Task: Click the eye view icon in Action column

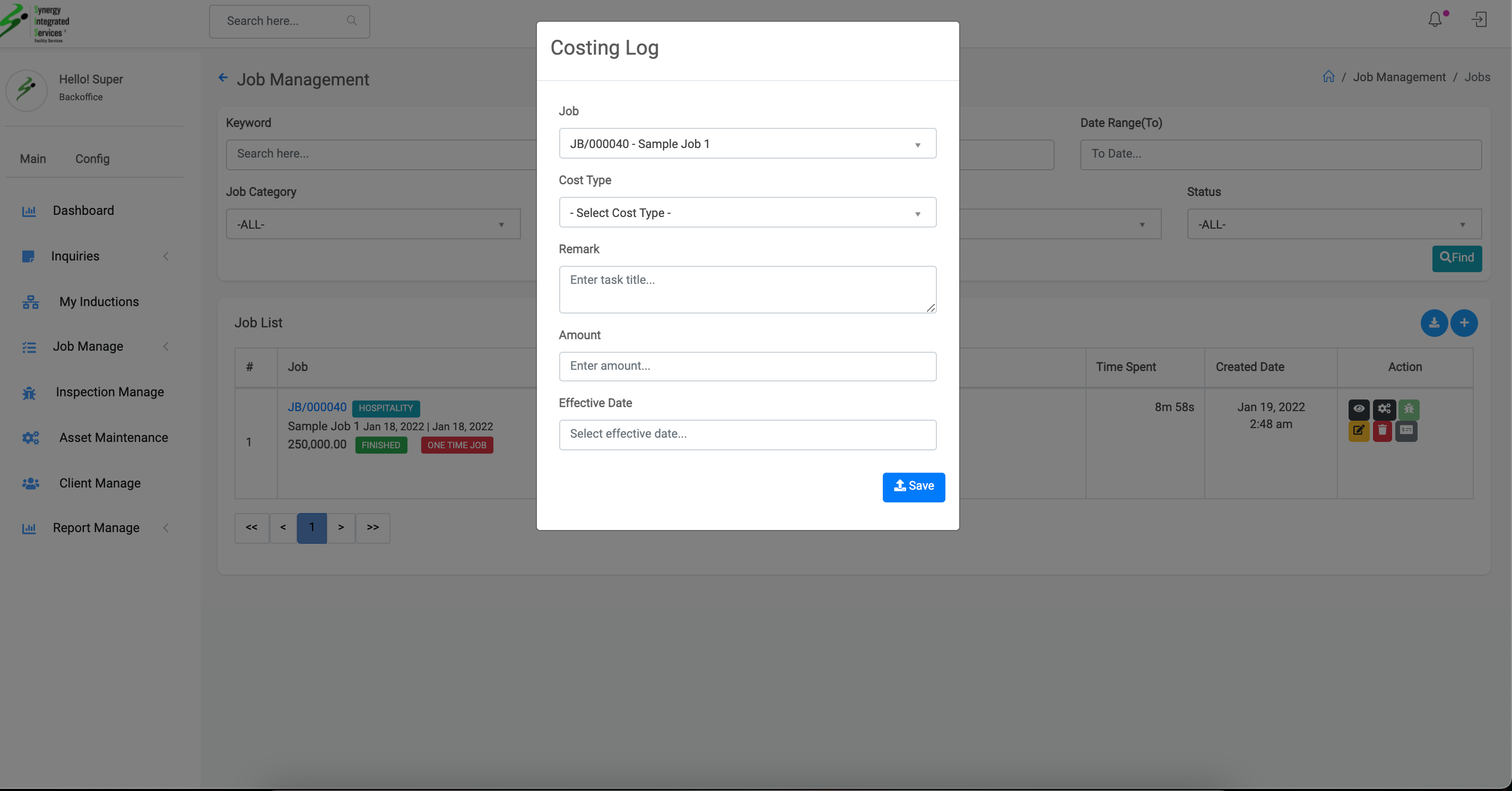Action: [1358, 408]
